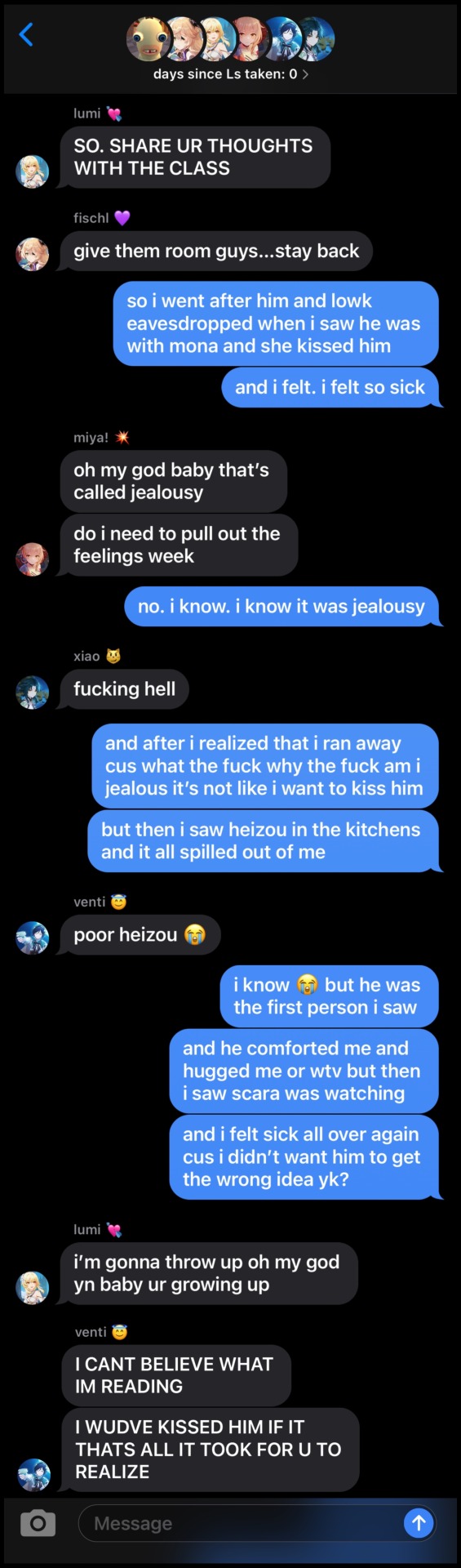The height and width of the screenshot is (1568, 461).
Task: Select the 'no. i know. i know it was jealousy' bubble
Action: coord(282,606)
